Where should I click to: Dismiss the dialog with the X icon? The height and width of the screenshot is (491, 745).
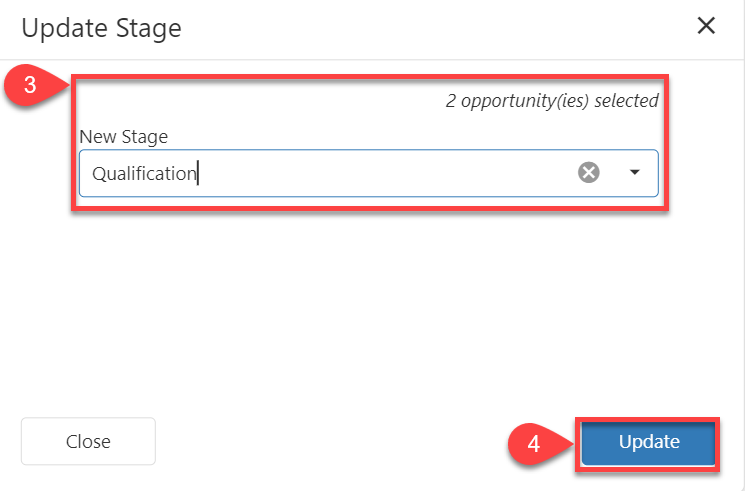tap(706, 27)
